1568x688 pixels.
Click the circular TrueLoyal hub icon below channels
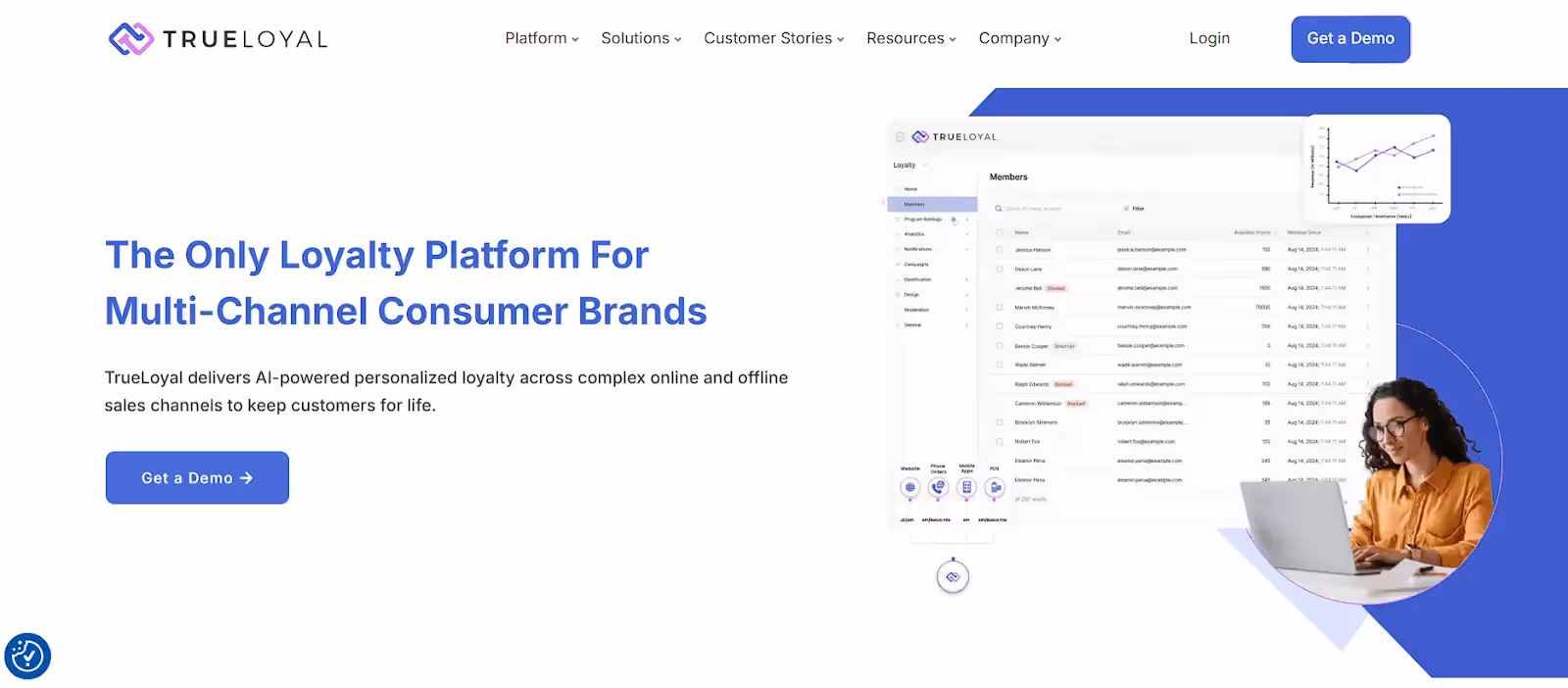pyautogui.click(x=953, y=577)
